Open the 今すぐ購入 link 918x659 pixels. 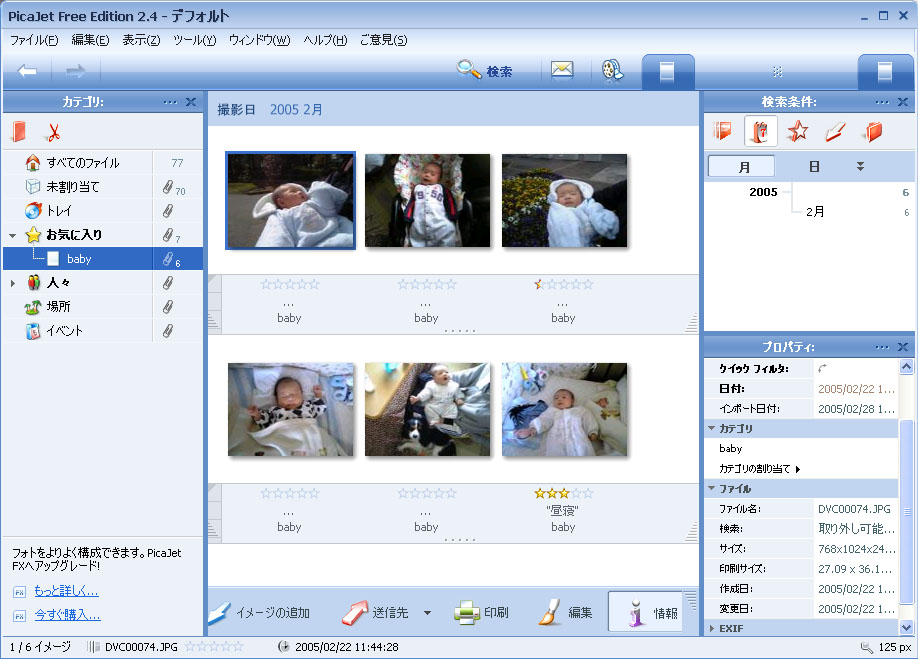[x=67, y=615]
